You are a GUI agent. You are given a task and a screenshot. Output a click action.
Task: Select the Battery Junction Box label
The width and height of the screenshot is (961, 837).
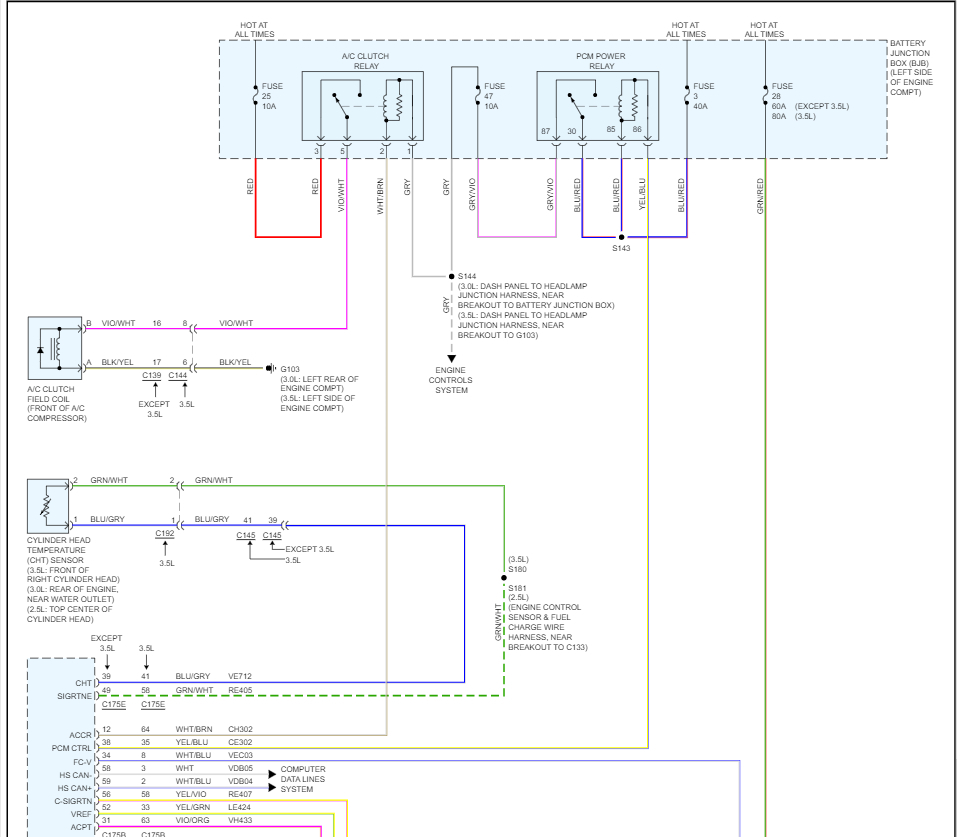pos(911,68)
